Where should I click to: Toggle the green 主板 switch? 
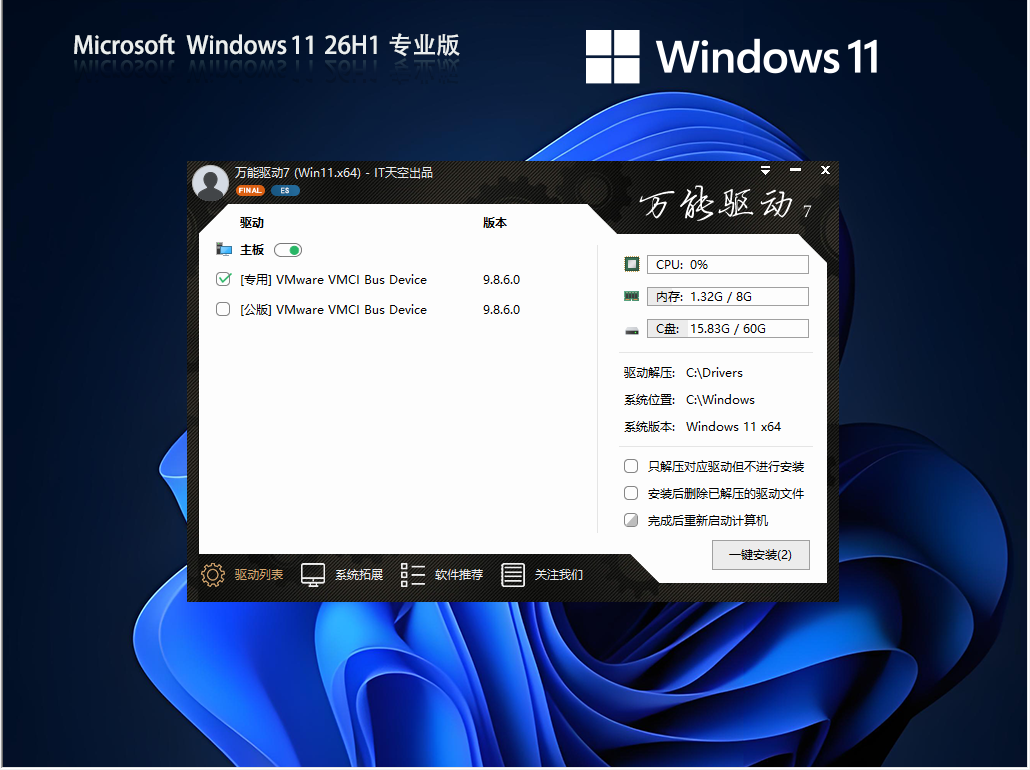click(288, 250)
